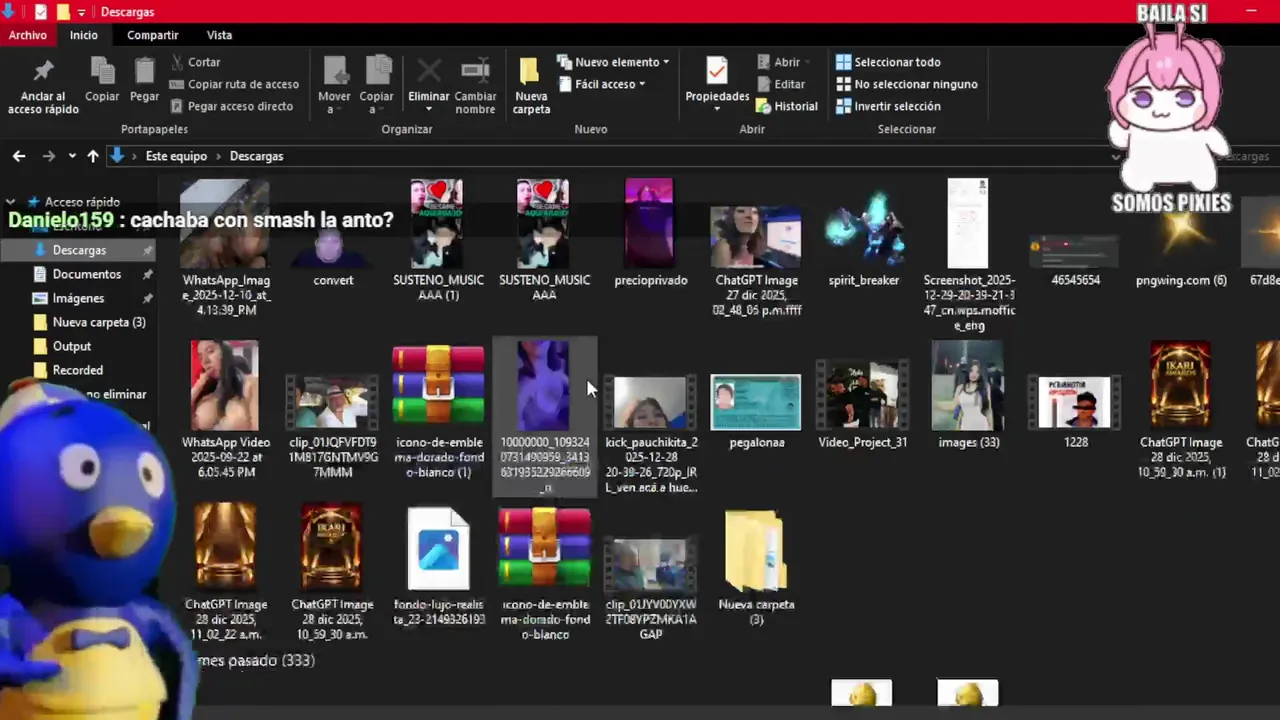Open recent locations dropdown arrow
Image resolution: width=1280 pixels, height=720 pixels.
(72, 156)
